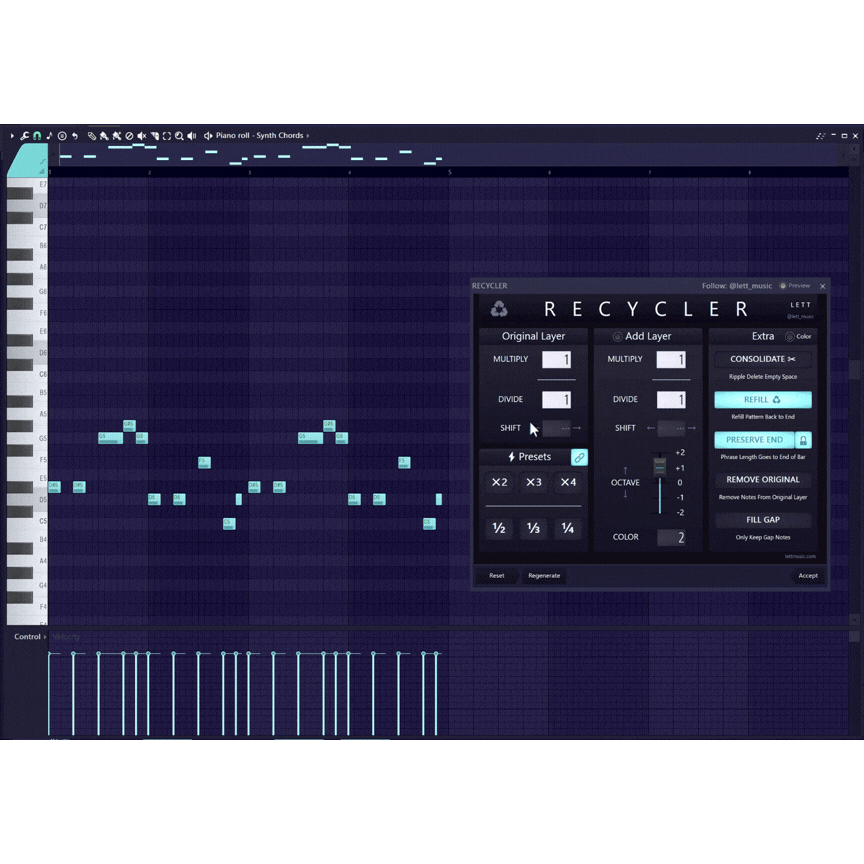Apply the ⅓ preset
The image size is (864, 864).
[x=533, y=529]
